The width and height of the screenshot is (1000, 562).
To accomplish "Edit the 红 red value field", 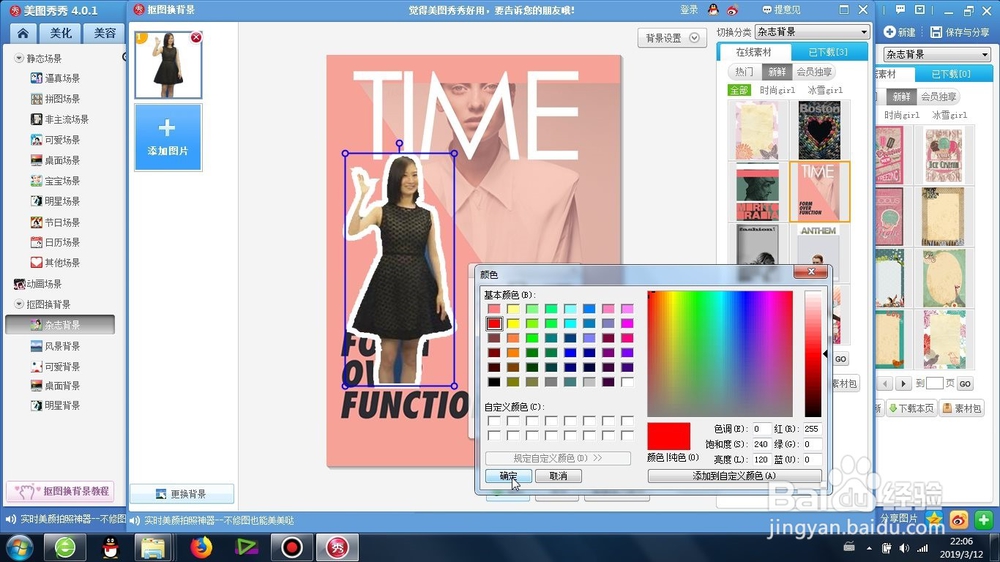I will (x=812, y=429).
